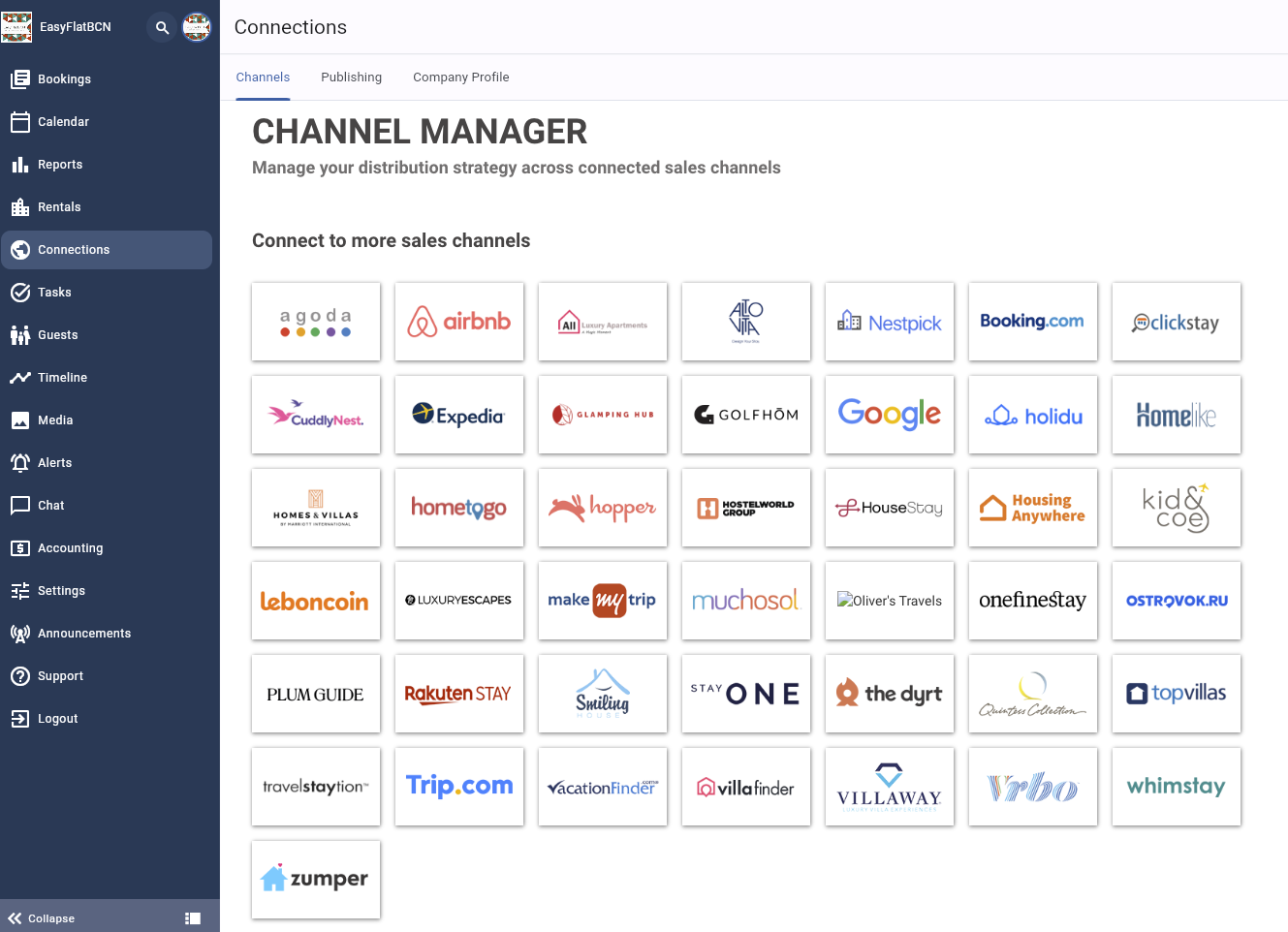This screenshot has width=1288, height=932.
Task: Connect the HomeToGo channel
Action: 459,508
